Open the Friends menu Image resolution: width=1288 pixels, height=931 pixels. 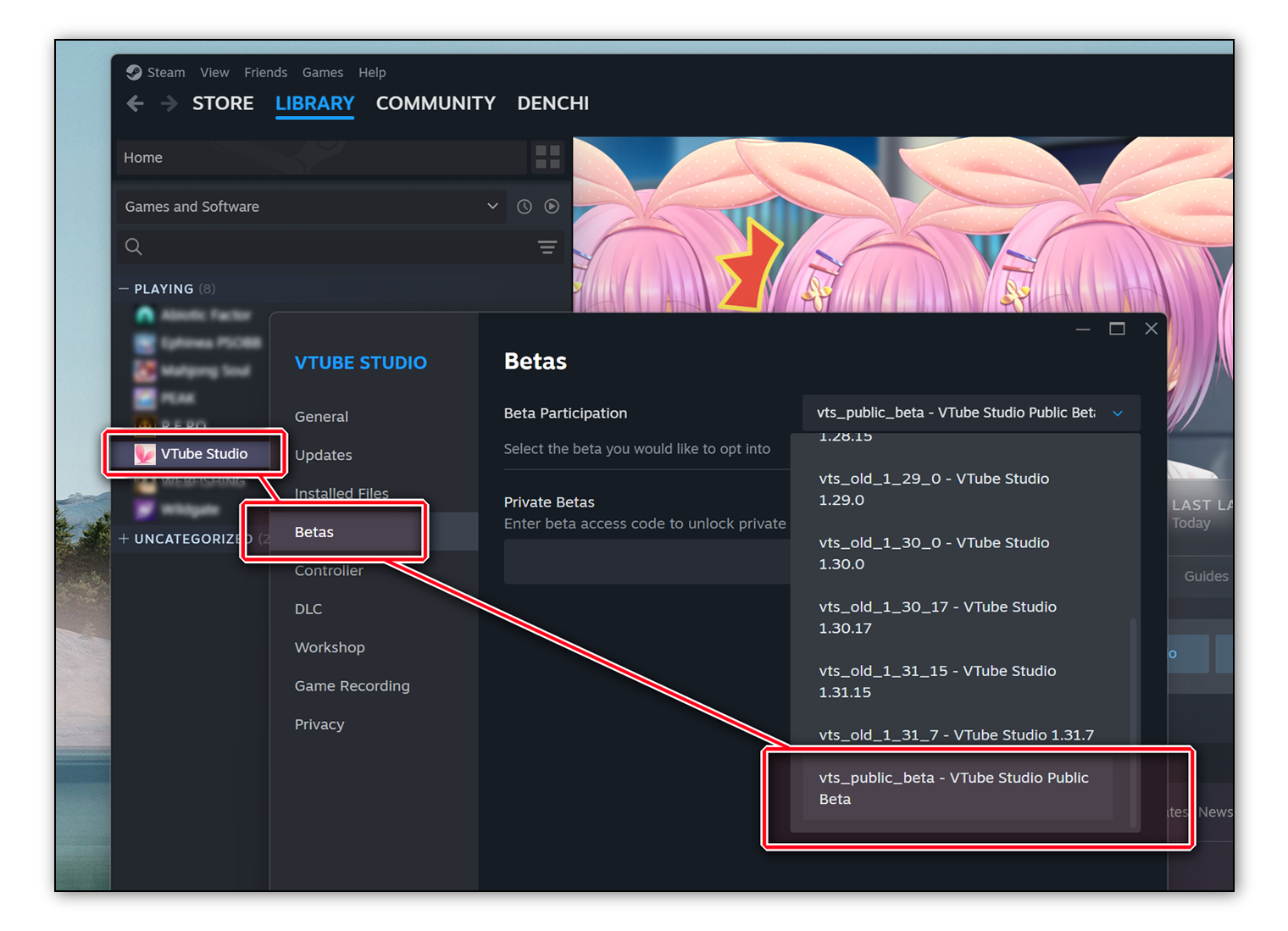coord(265,72)
